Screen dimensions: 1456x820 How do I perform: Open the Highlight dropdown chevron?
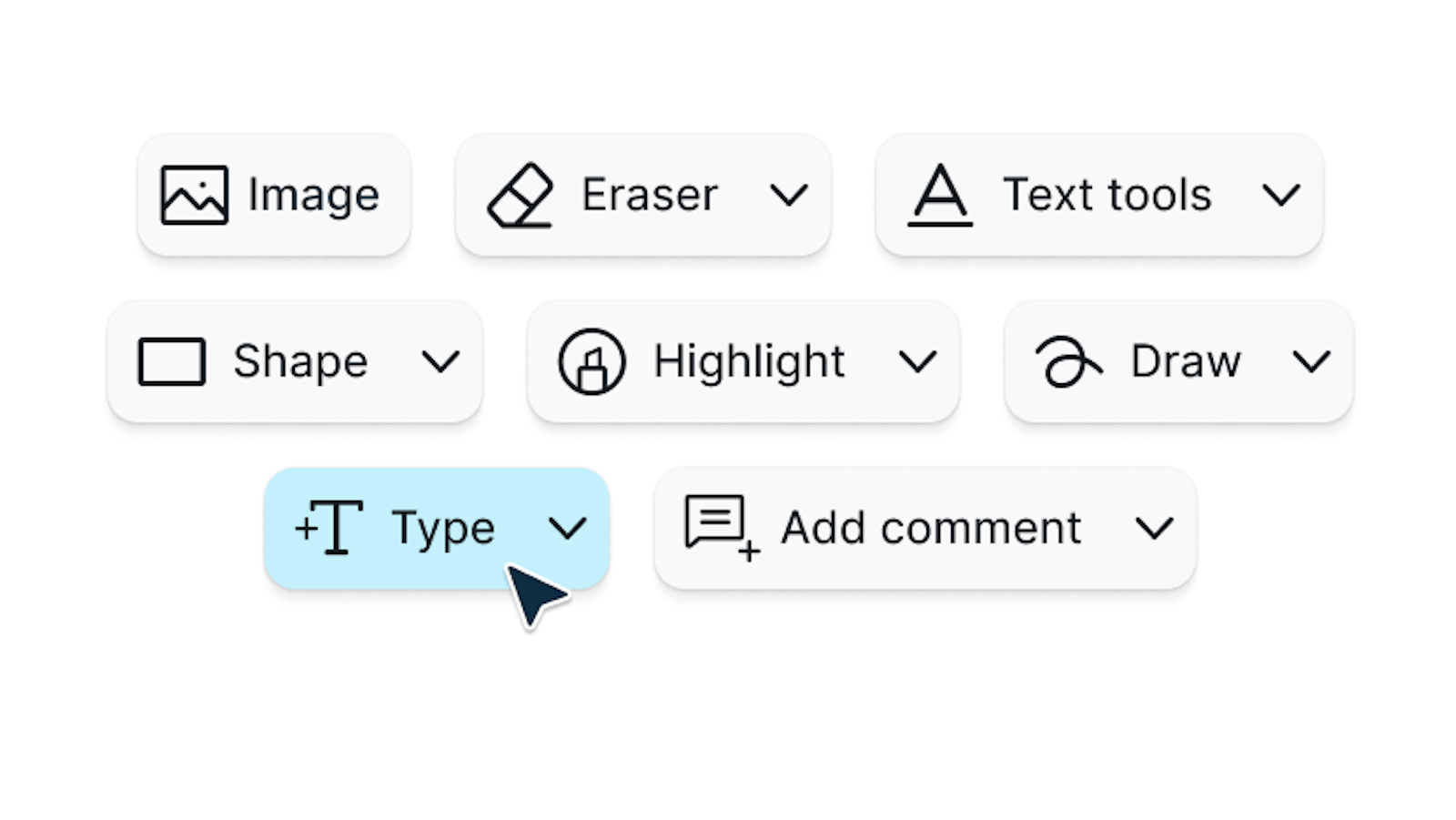pos(917,362)
